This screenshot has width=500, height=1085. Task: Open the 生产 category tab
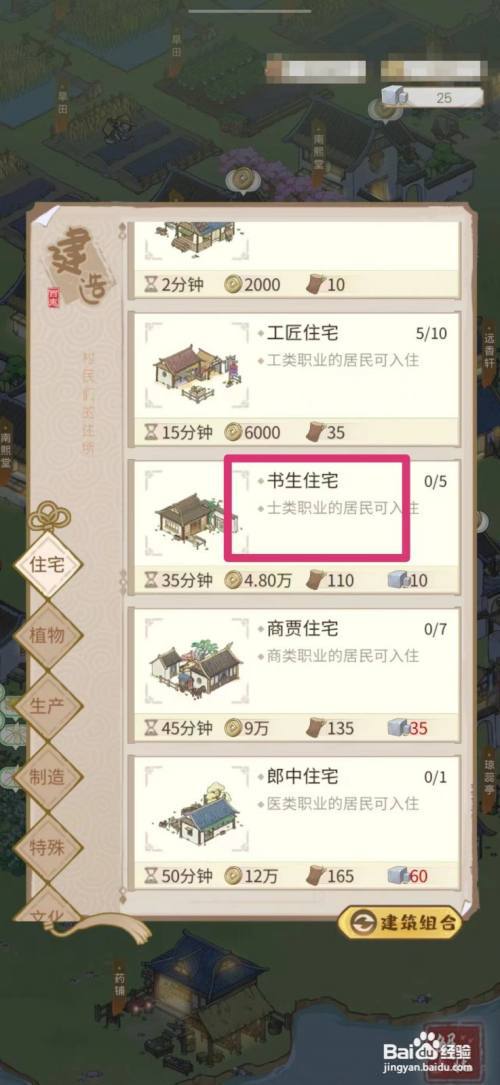click(48, 706)
